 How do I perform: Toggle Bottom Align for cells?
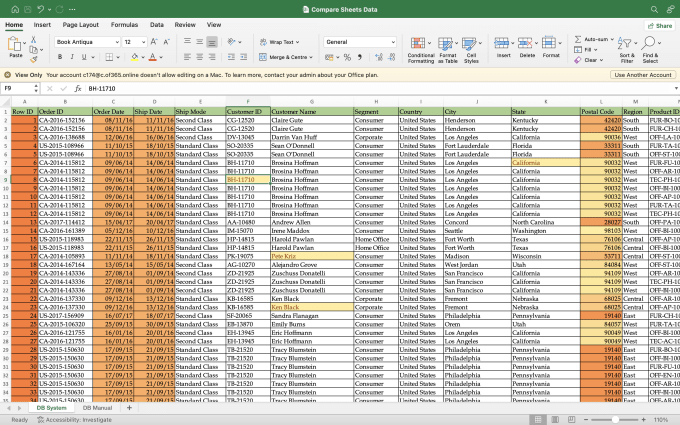coord(212,42)
